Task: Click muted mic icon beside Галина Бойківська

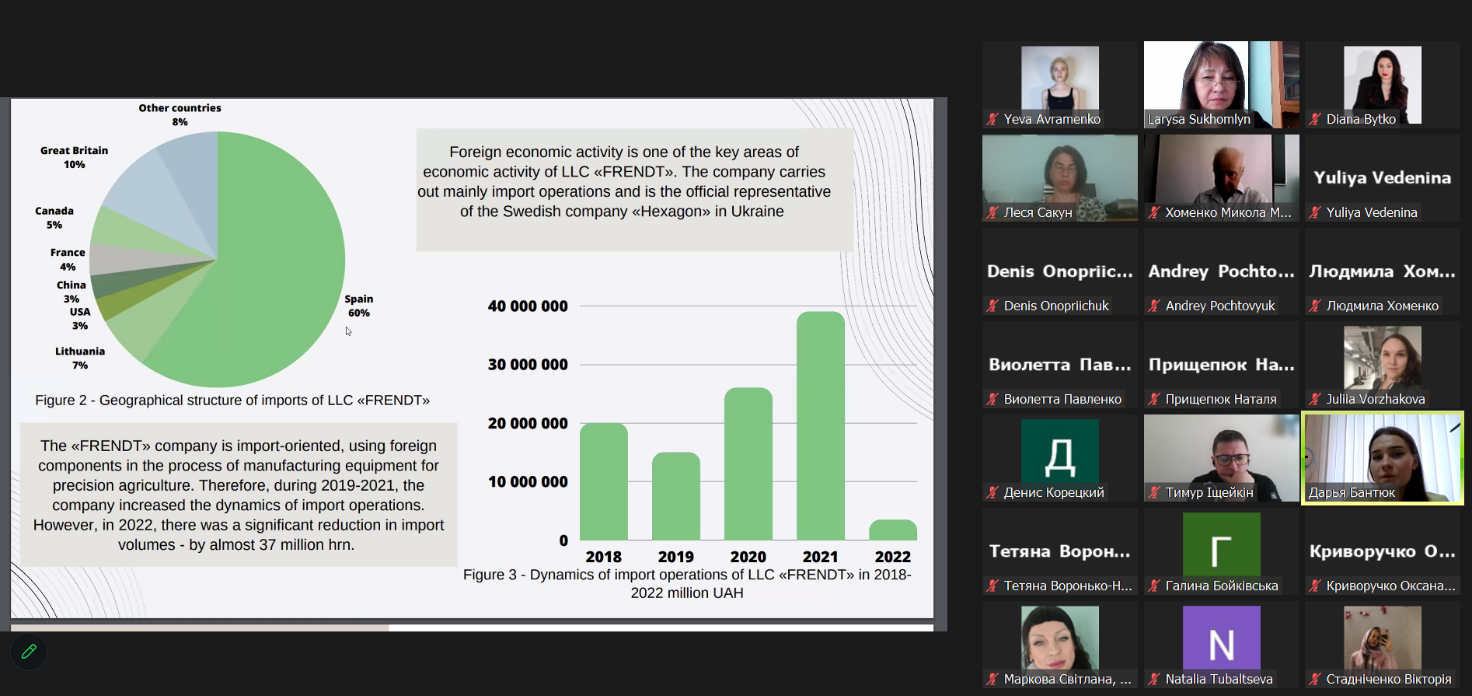Action: [x=1155, y=586]
